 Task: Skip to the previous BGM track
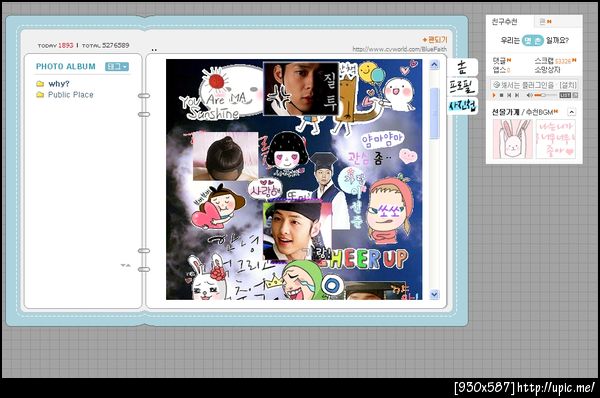click(509, 95)
